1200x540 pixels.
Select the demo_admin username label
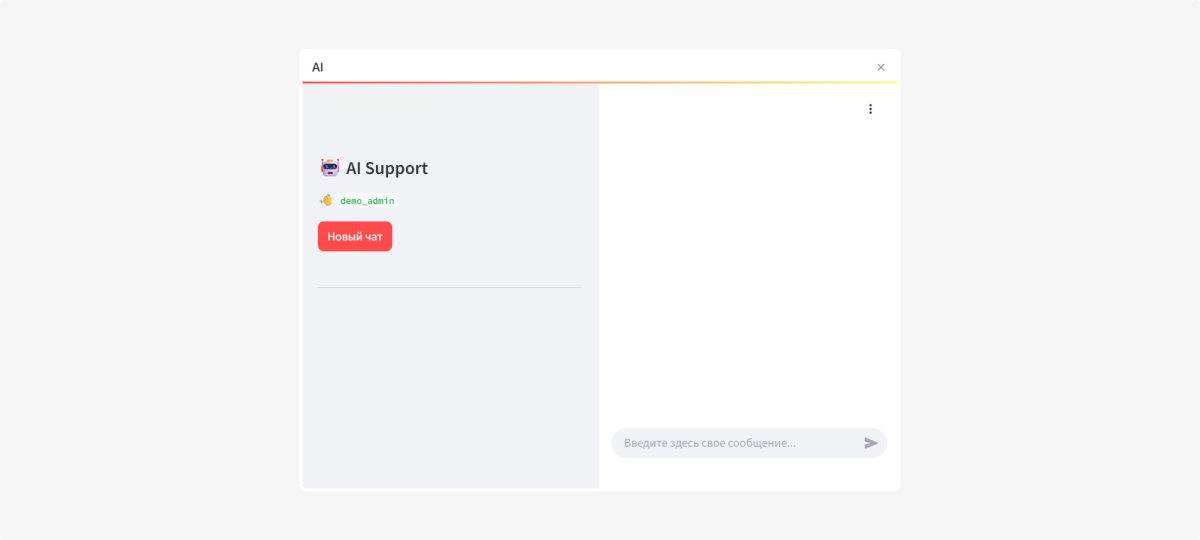[x=367, y=201]
